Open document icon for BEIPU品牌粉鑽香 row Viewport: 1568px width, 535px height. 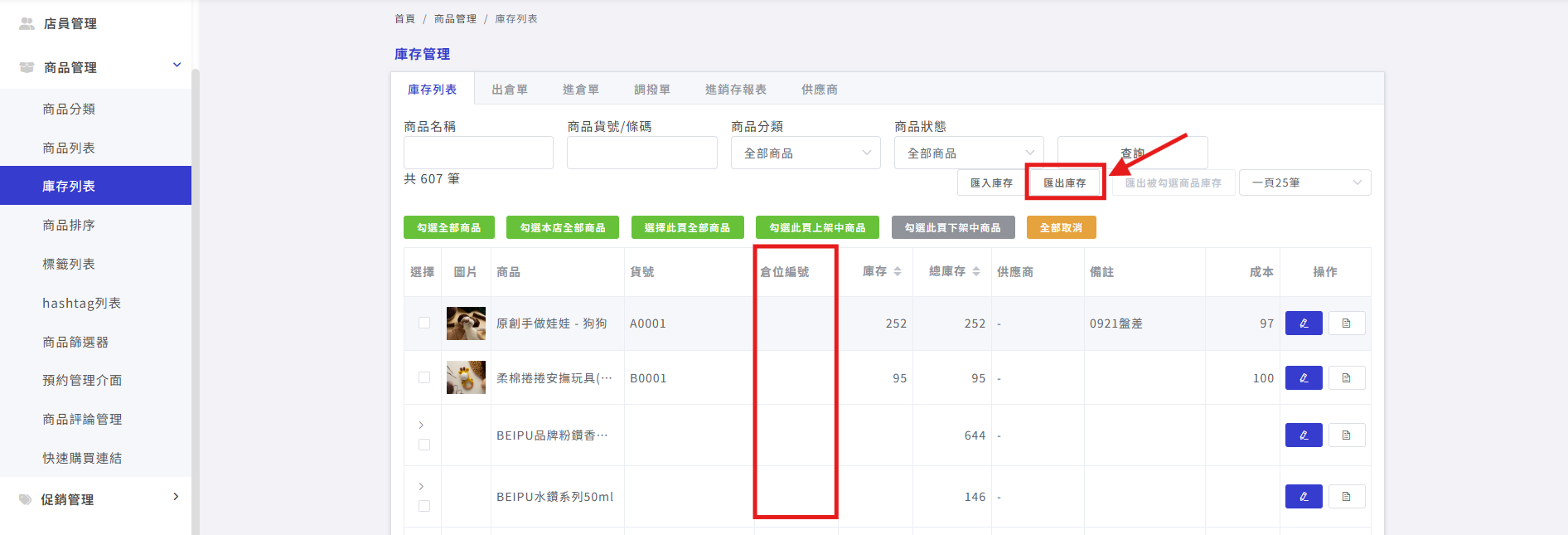[x=1347, y=435]
